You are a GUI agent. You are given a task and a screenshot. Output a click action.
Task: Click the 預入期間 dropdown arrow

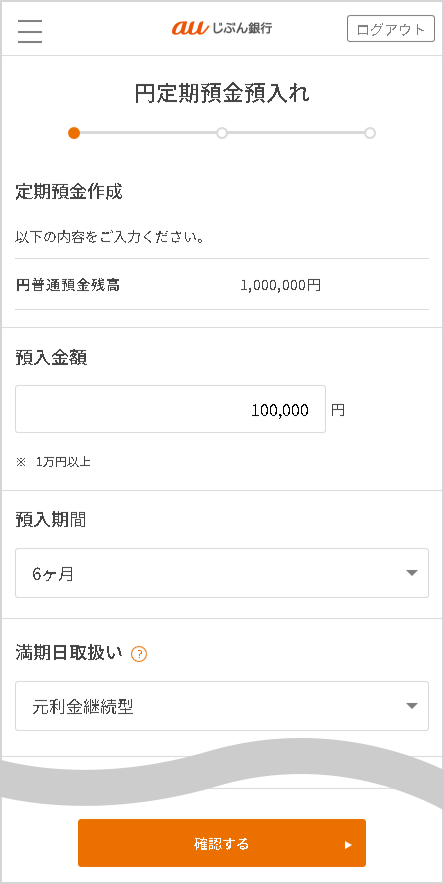coord(412,573)
